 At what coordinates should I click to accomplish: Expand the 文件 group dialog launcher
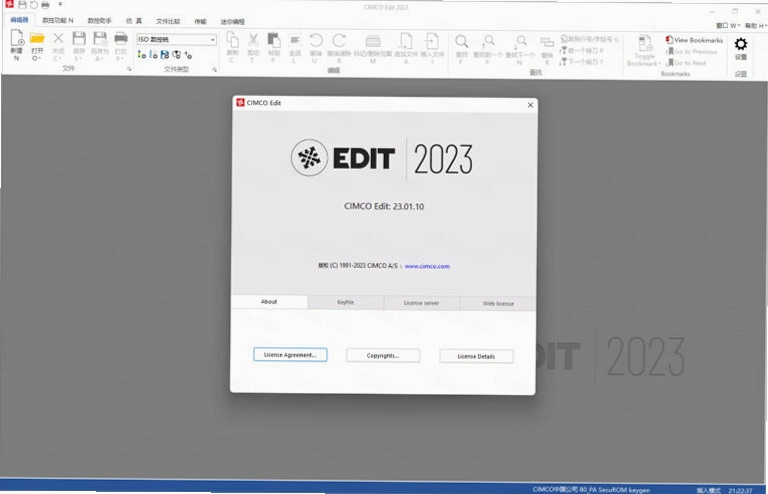click(x=129, y=69)
